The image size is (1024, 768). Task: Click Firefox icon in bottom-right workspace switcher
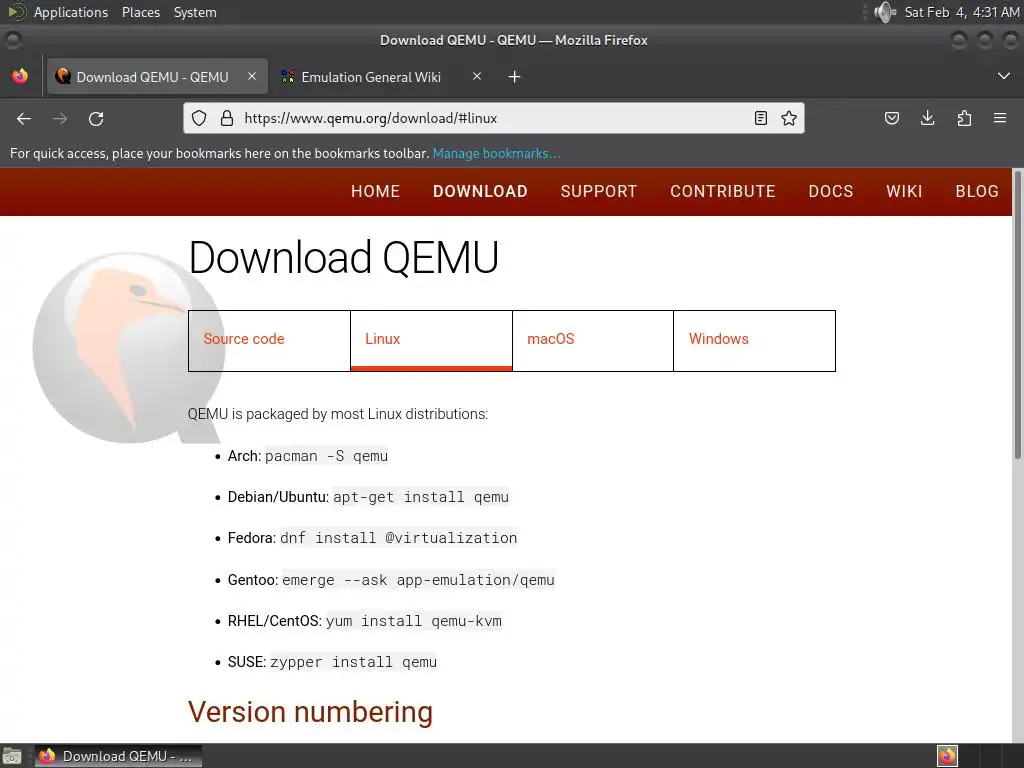[947, 756]
